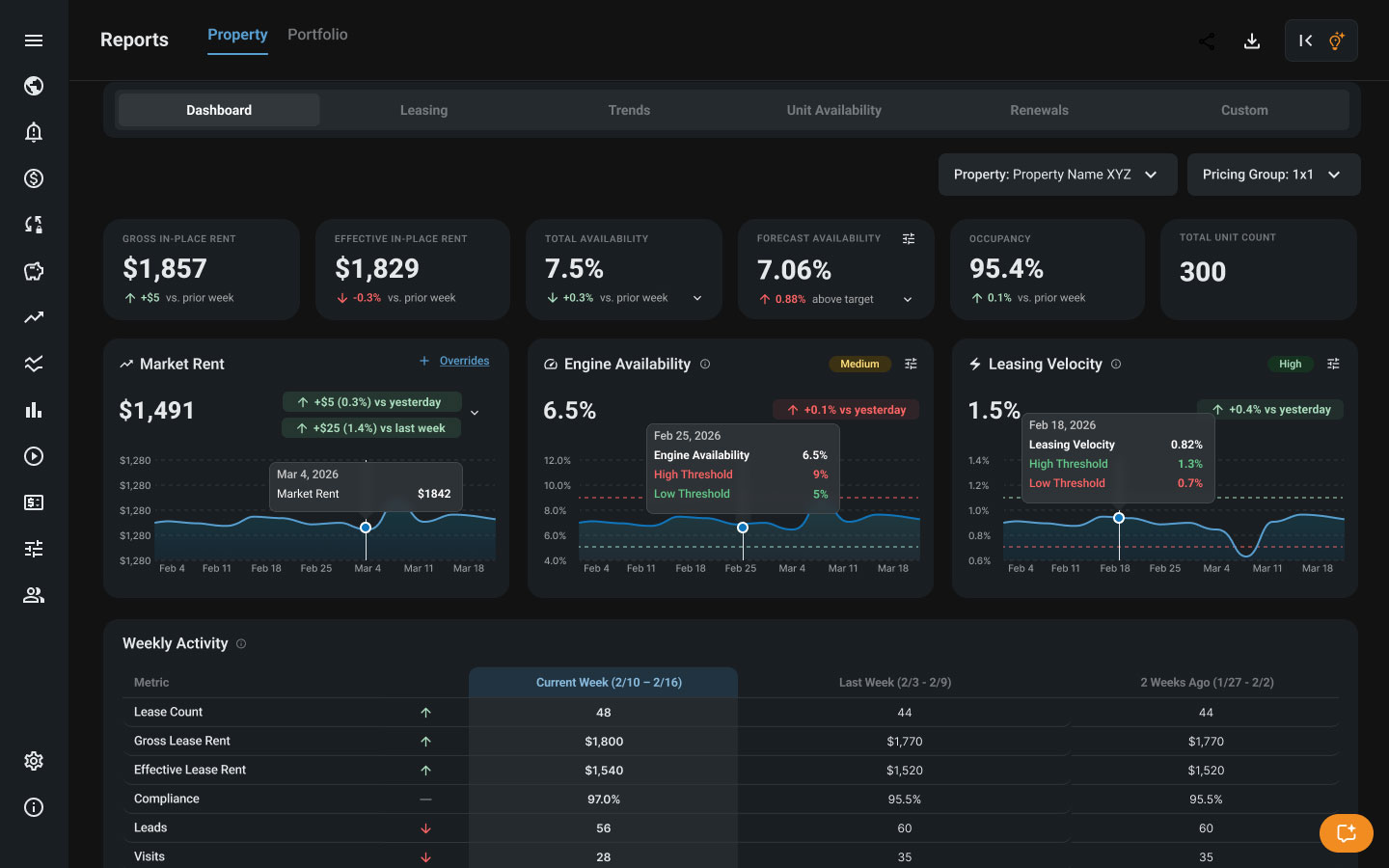This screenshot has width=1389, height=868.
Task: Open the hamburger menu
Action: point(34,41)
